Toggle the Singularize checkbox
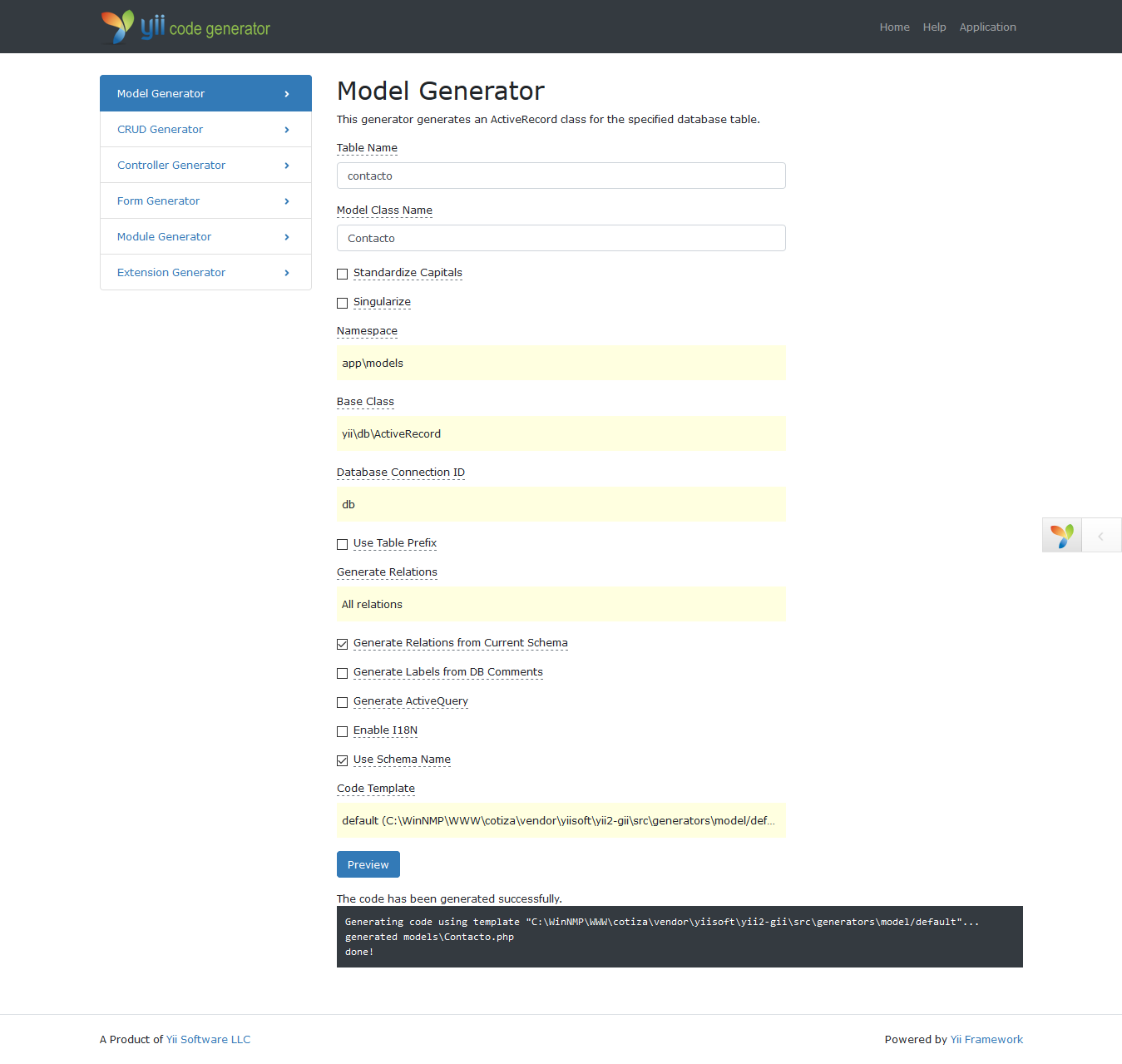 [x=342, y=303]
